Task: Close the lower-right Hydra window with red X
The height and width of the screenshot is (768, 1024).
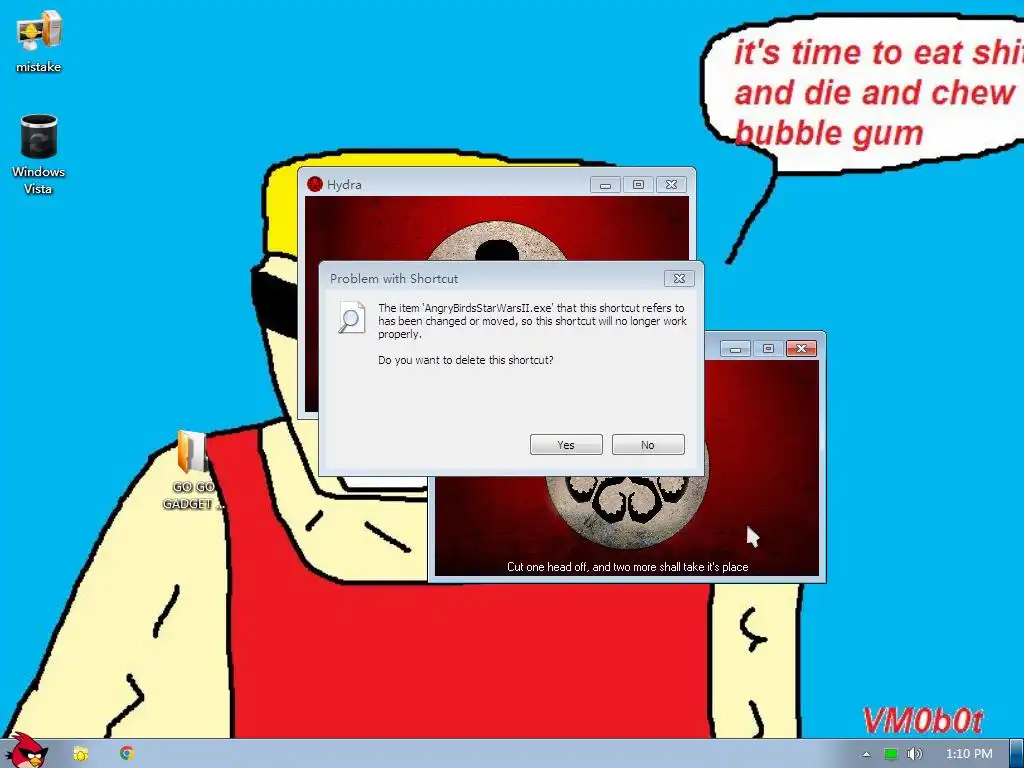Action: (801, 349)
